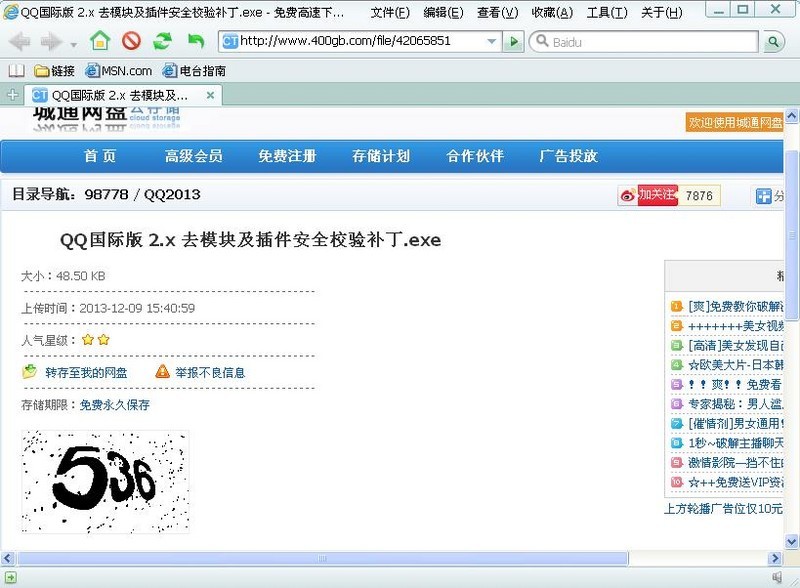Switch to the 免费注册 navigation tab
The image size is (800, 588).
pos(287,156)
